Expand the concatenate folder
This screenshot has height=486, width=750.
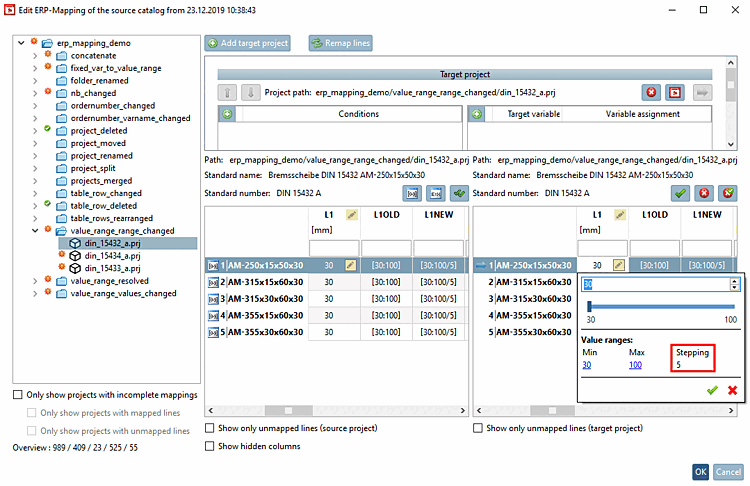(x=35, y=55)
